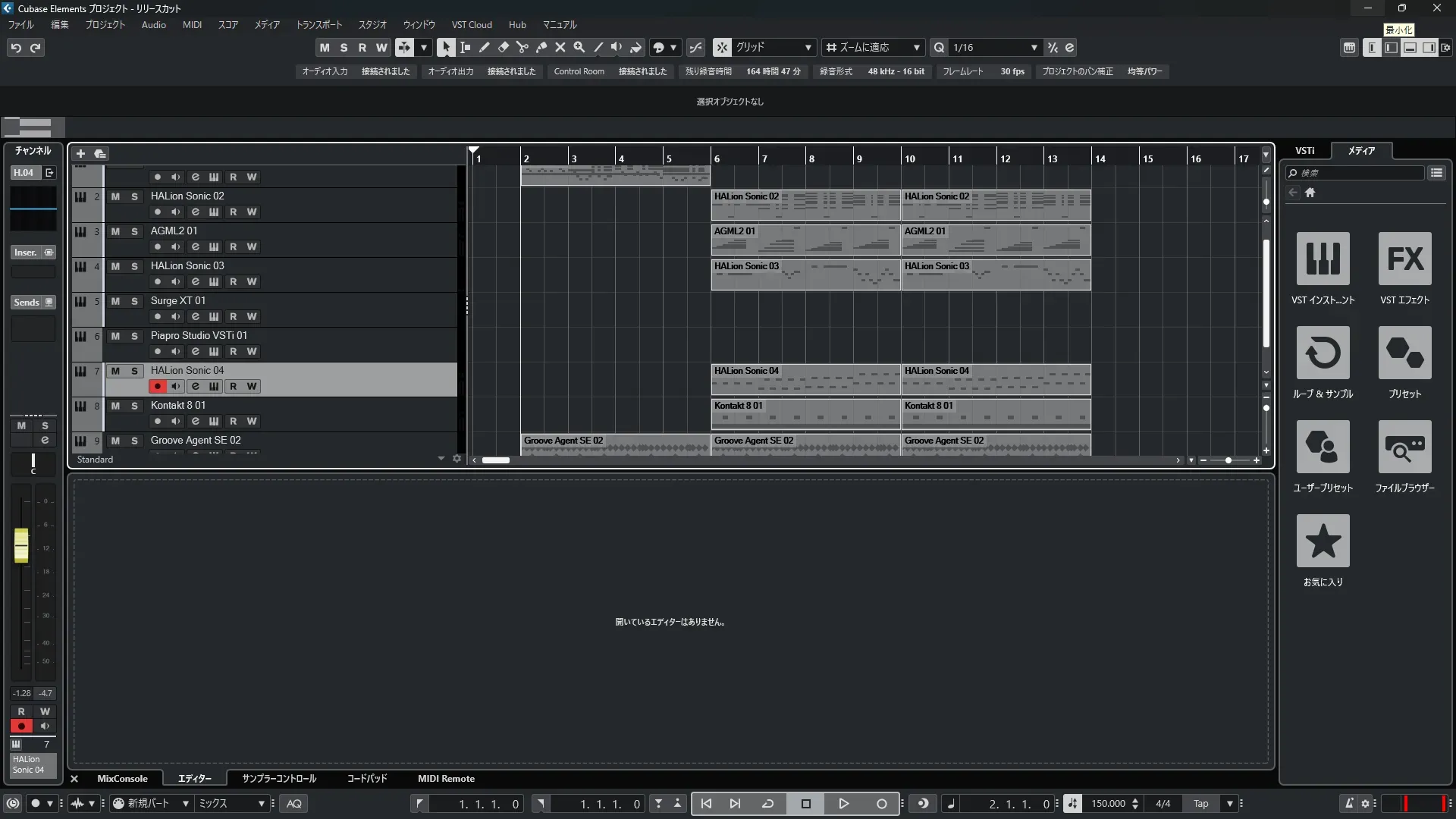Select the Eraser tool
The image size is (1456, 819).
pos(503,47)
